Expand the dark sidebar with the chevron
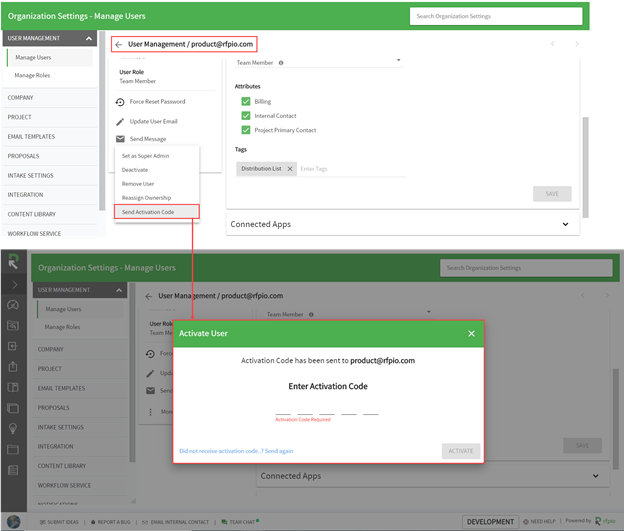Screen dimensions: 624x531 [14, 285]
